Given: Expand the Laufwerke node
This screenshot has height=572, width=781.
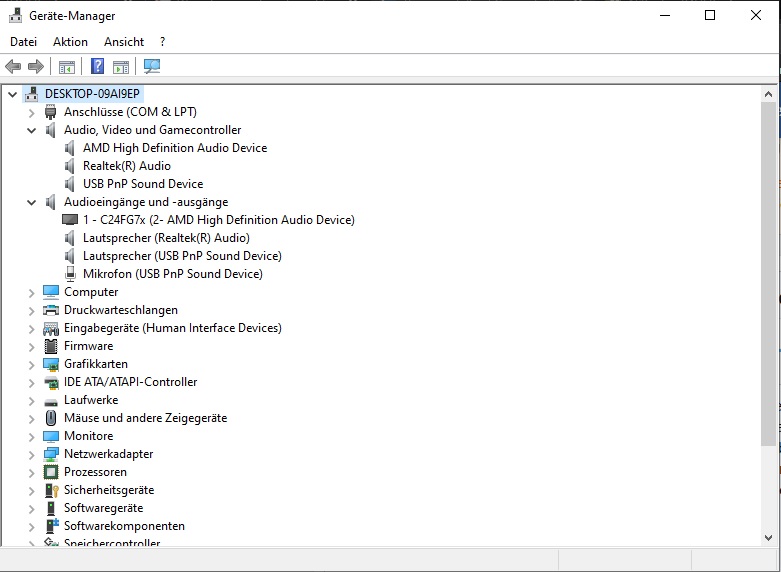Looking at the screenshot, I should 31,401.
